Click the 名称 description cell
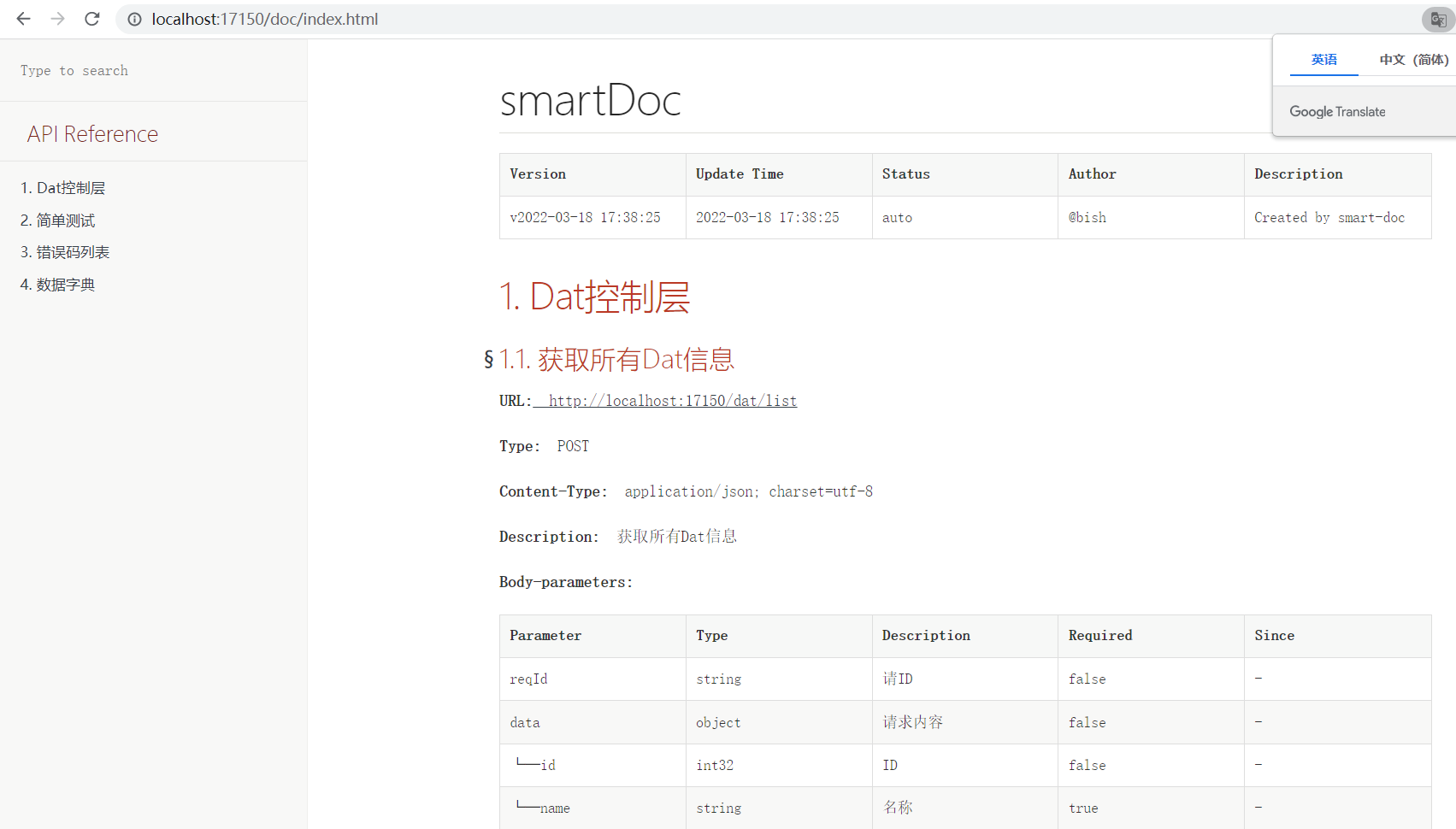 click(965, 808)
